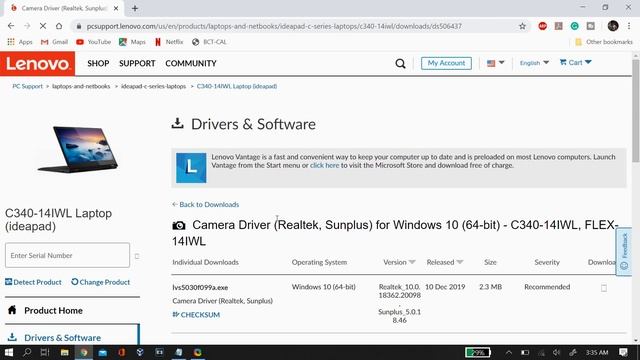Viewport: 640px width, 360px height.
Task: Open Chrome home page icon
Action: point(59,26)
